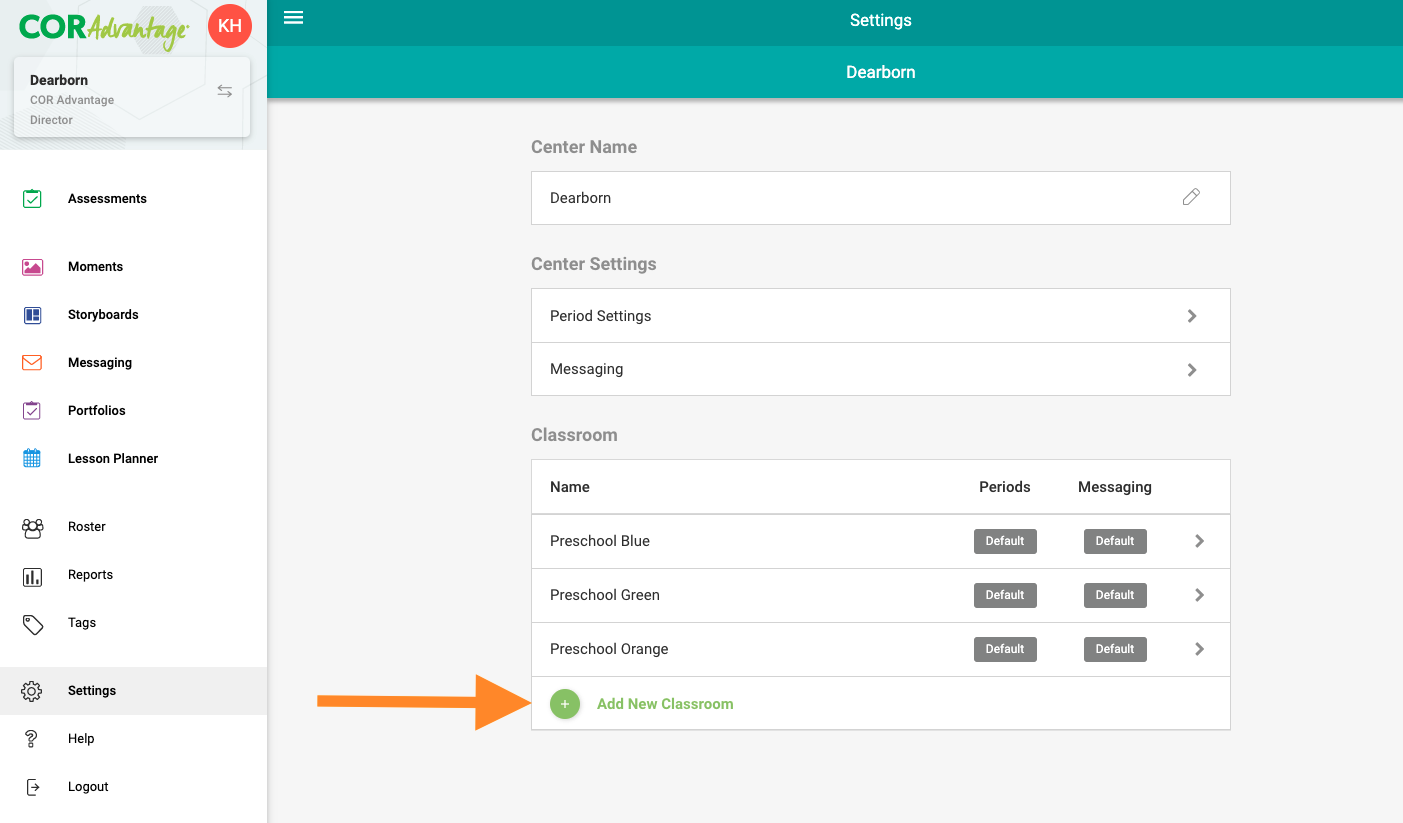
Task: Click Logout in the sidebar
Action: 88,787
